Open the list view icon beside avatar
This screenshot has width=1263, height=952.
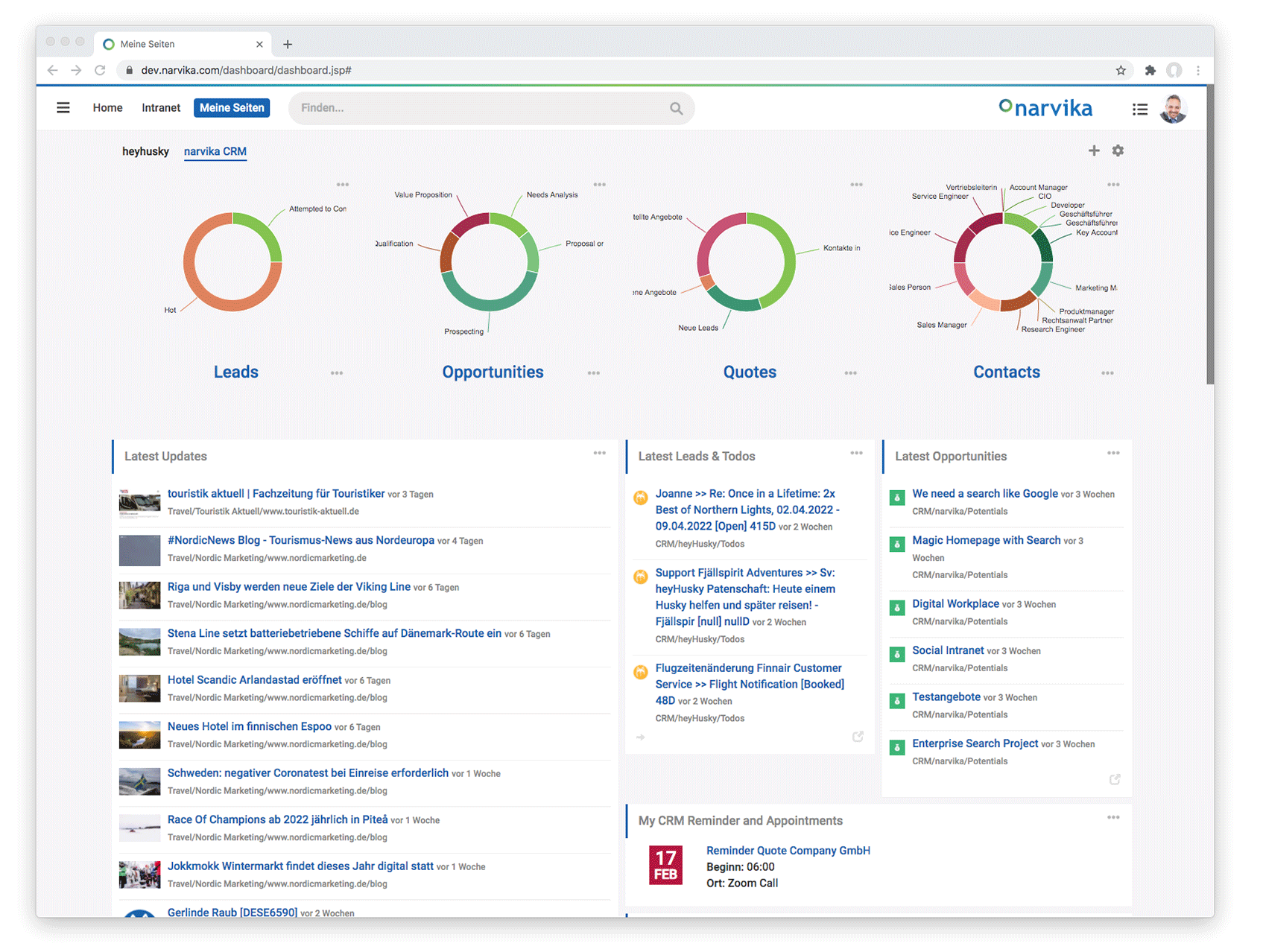1139,110
